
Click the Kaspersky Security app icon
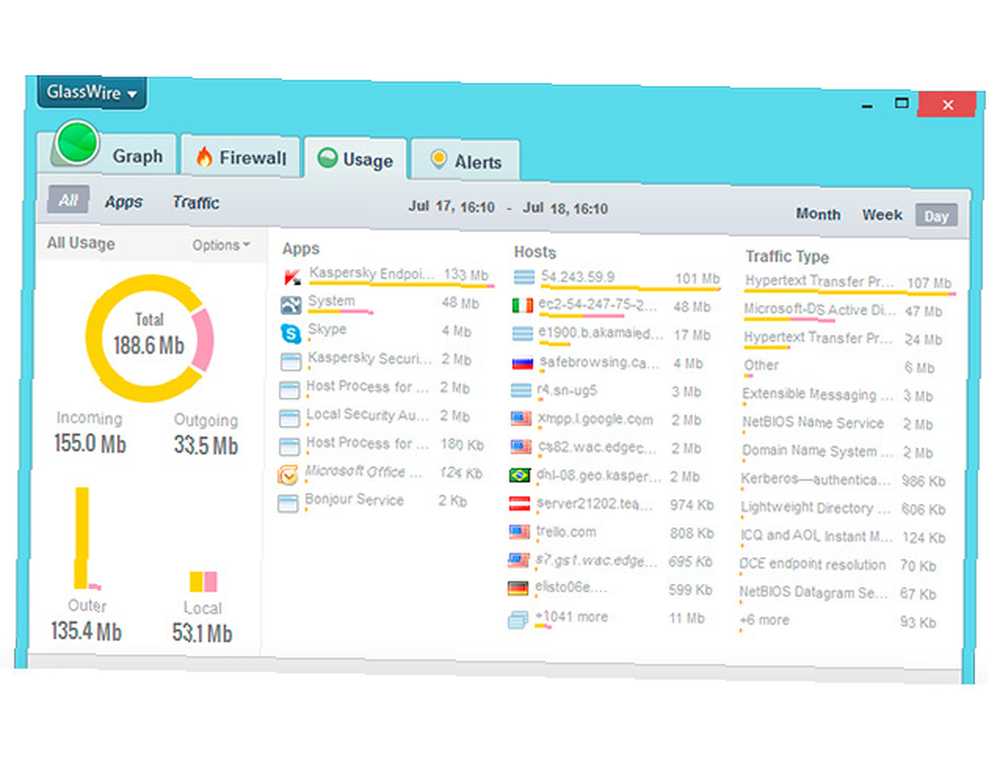290,361
